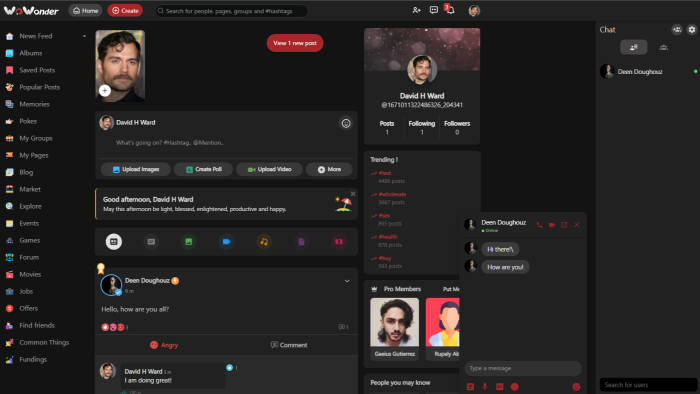Click the WoWonder logo
The height and width of the screenshot is (394, 700).
click(x=31, y=10)
